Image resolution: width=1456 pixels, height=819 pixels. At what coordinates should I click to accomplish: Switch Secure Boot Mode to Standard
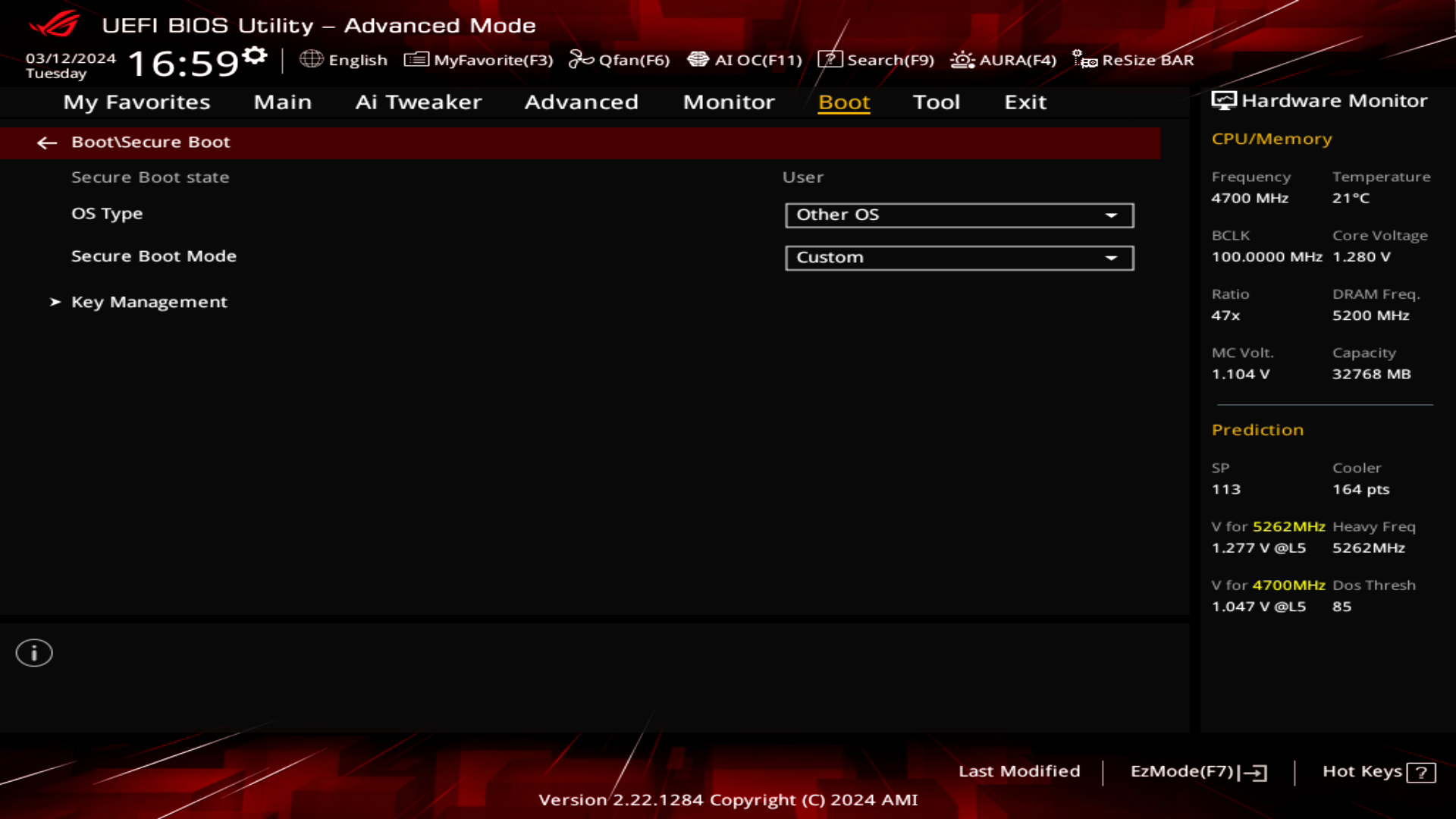coord(958,257)
